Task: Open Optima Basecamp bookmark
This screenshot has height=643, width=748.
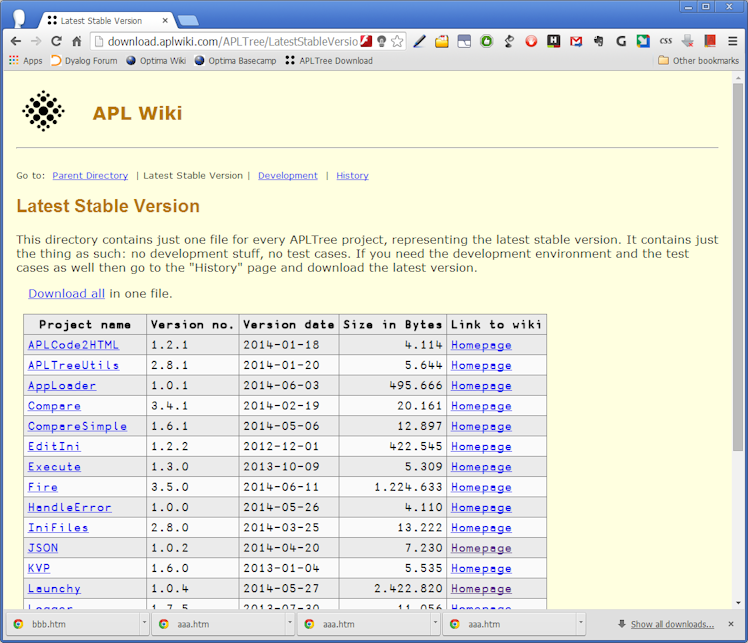Action: (x=236, y=61)
